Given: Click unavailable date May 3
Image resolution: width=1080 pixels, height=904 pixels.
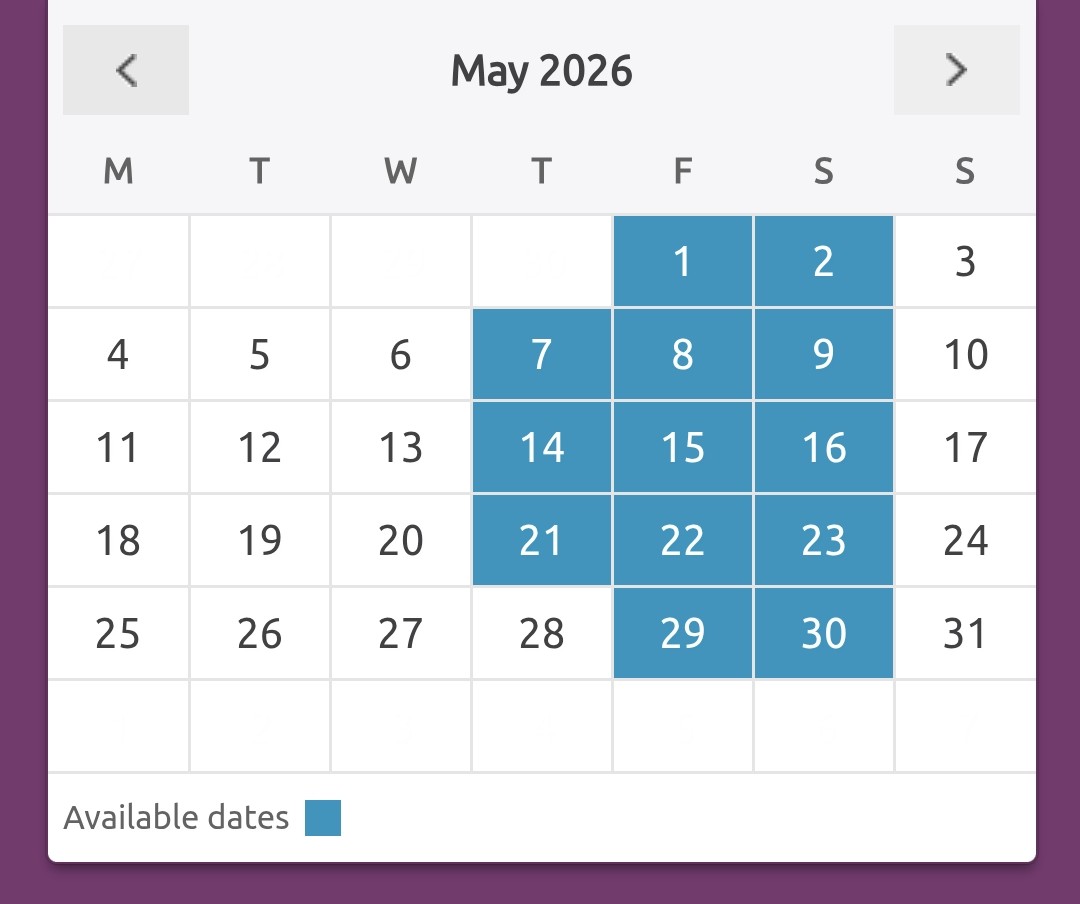Looking at the screenshot, I should pos(965,261).
